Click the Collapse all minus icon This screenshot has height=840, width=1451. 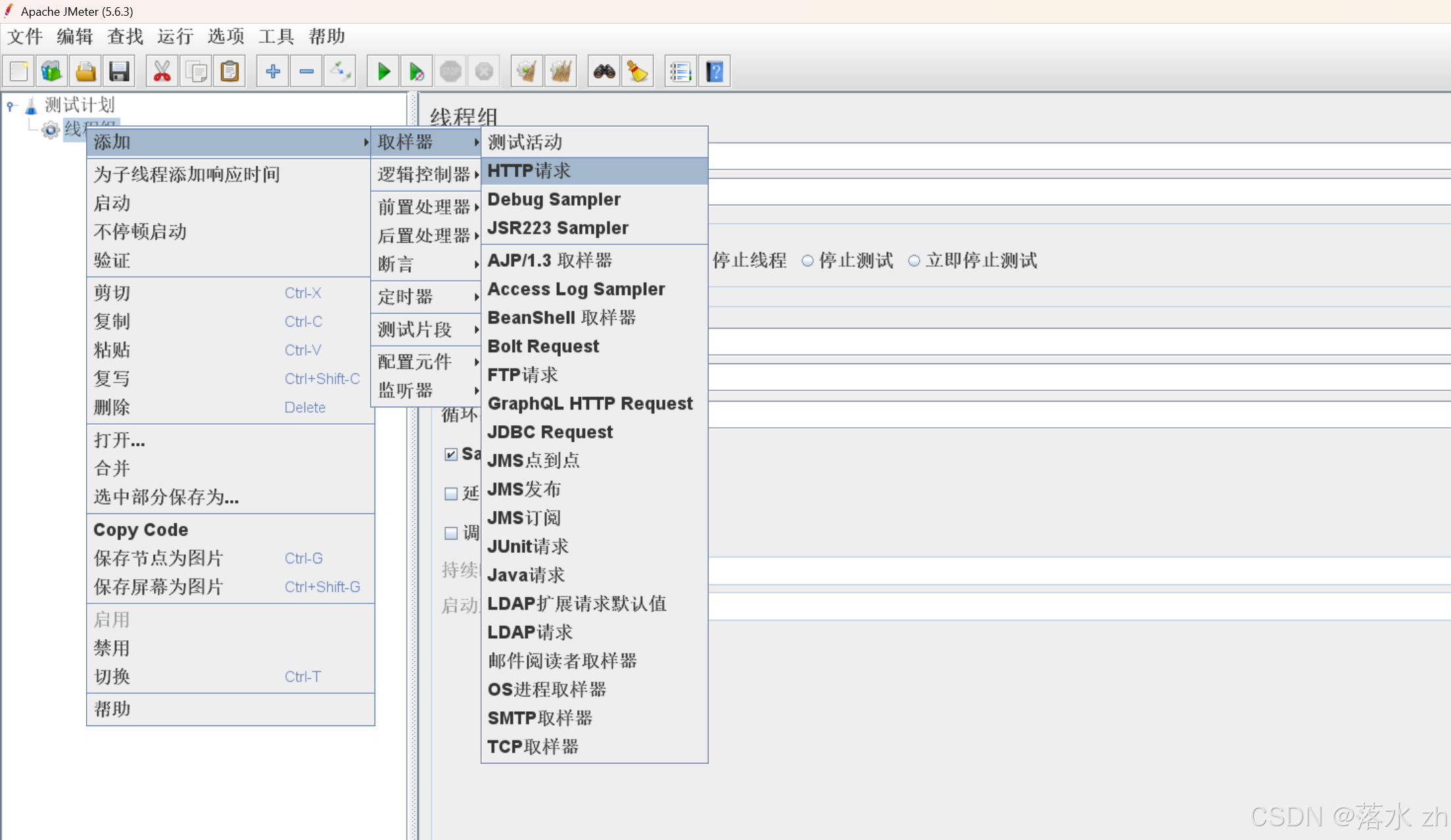coord(306,71)
